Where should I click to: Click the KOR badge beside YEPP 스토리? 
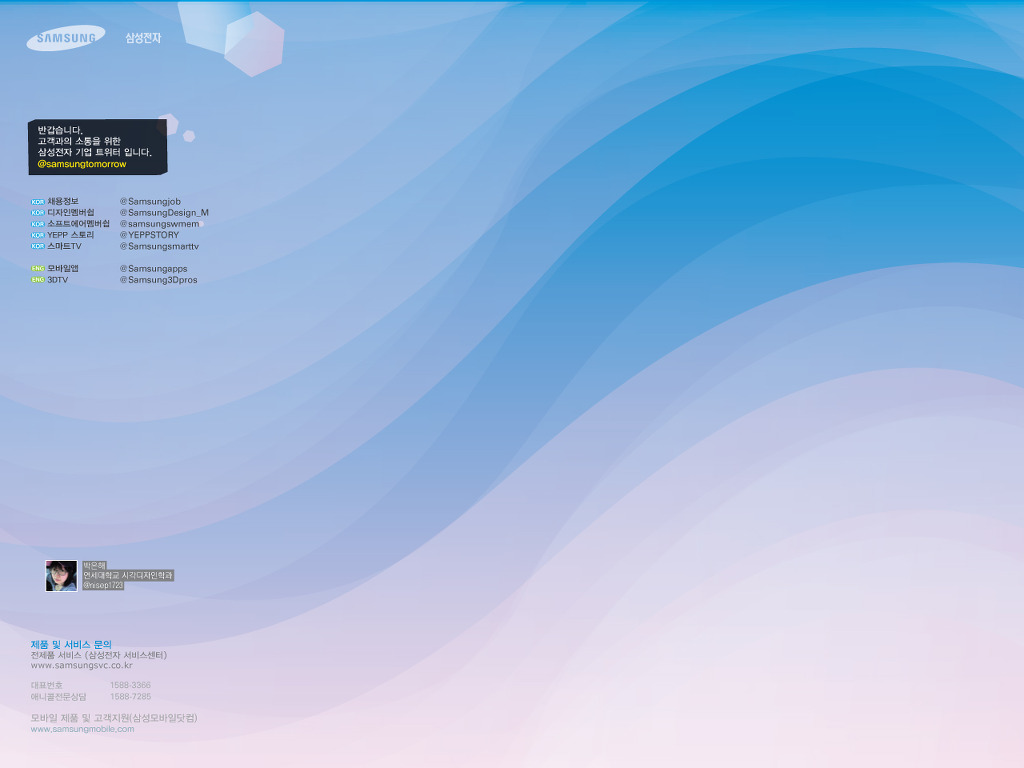click(x=38, y=235)
